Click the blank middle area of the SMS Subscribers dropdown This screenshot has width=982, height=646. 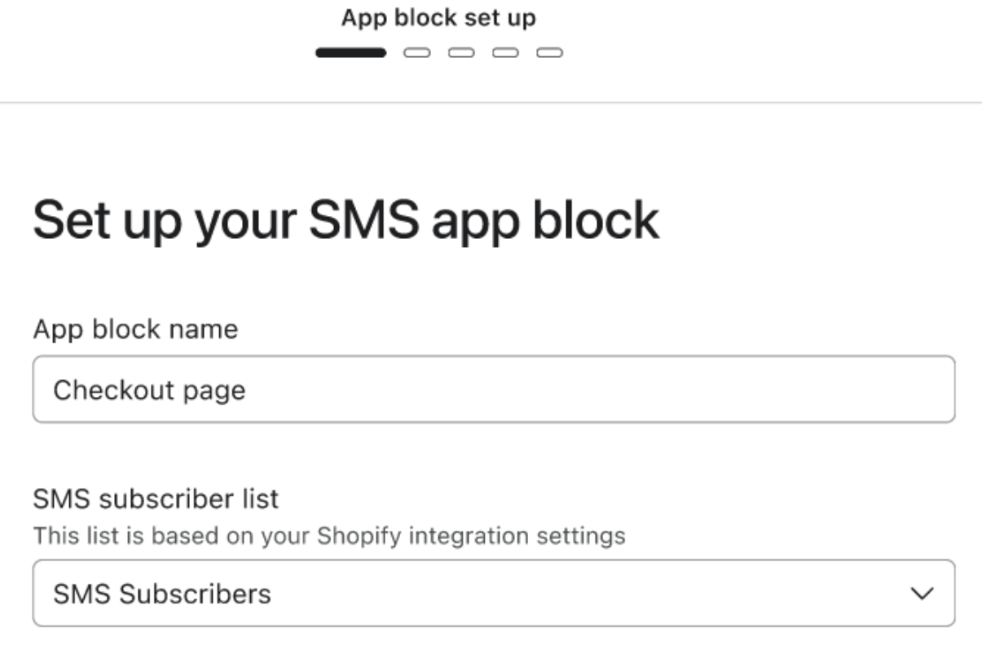pyautogui.click(x=600, y=593)
